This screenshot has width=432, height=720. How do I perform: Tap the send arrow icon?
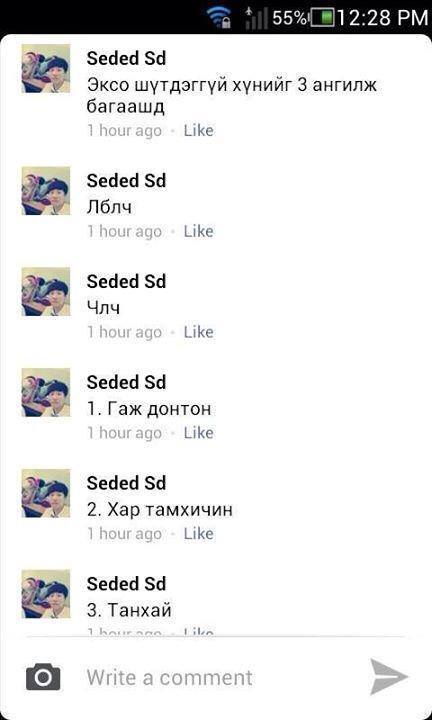point(388,676)
